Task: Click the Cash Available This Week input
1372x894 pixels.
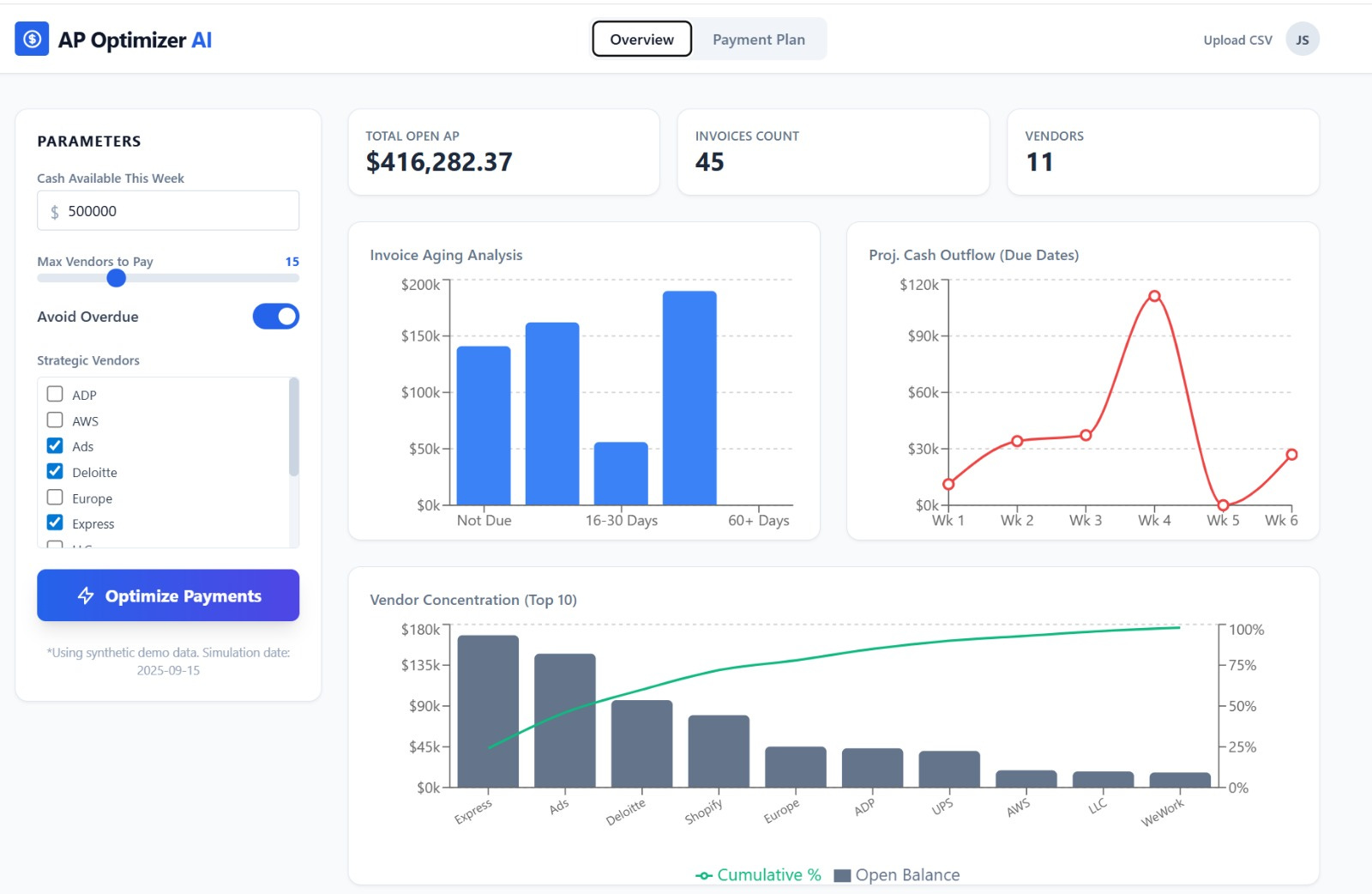Action: [168, 211]
